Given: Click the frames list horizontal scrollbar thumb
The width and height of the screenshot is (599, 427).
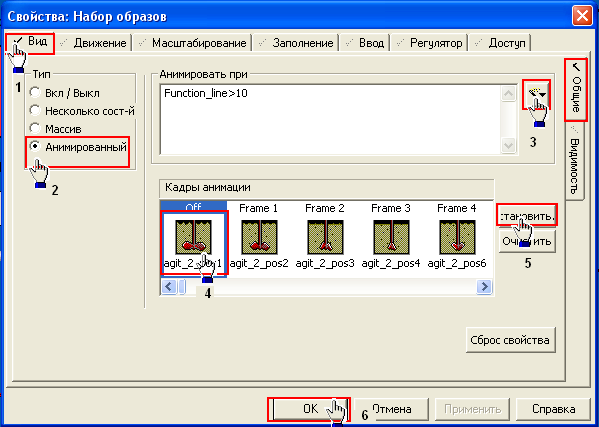Looking at the screenshot, I should coord(183,286).
